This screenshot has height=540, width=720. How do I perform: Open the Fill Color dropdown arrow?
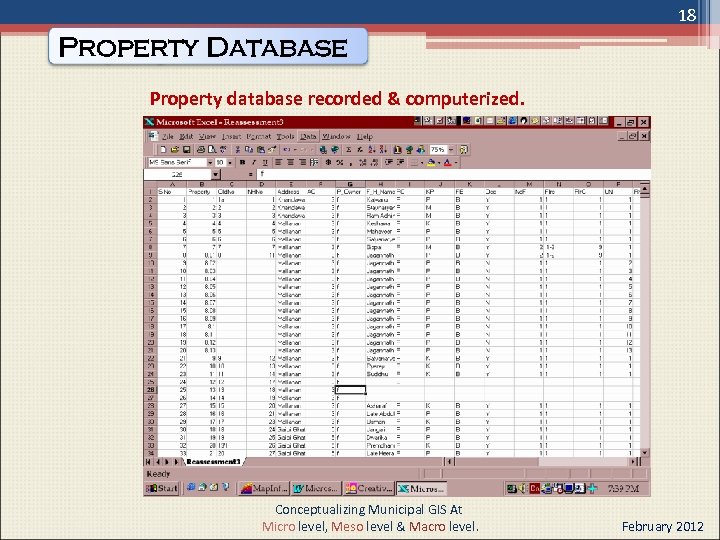pyautogui.click(x=439, y=162)
